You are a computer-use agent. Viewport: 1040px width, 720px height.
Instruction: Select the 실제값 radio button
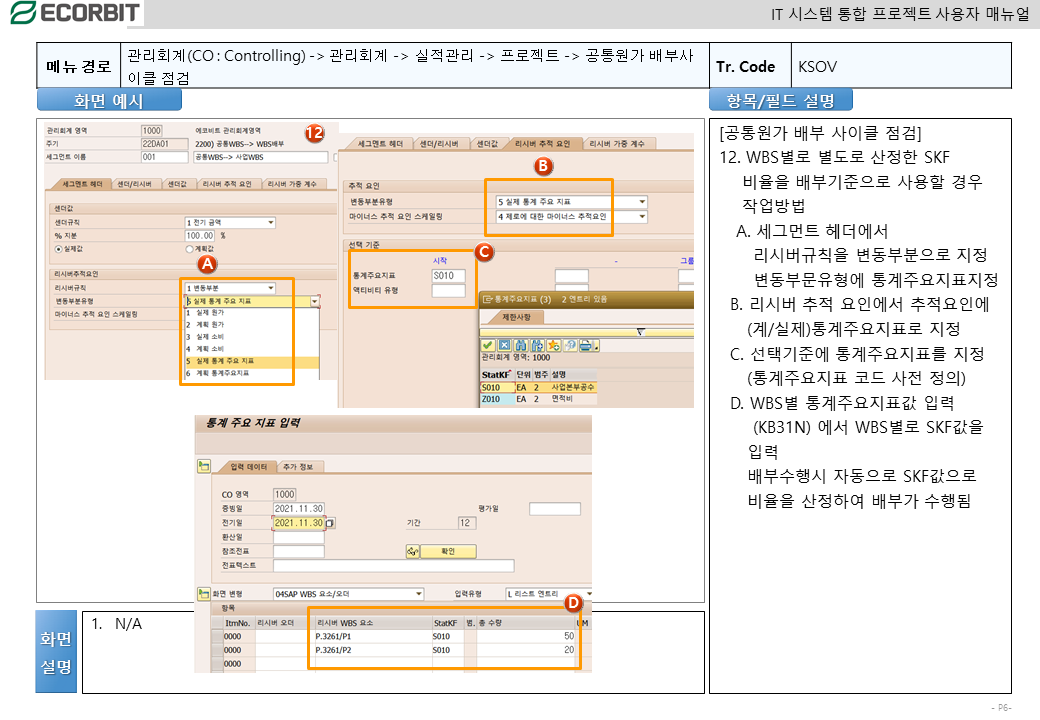(59, 248)
